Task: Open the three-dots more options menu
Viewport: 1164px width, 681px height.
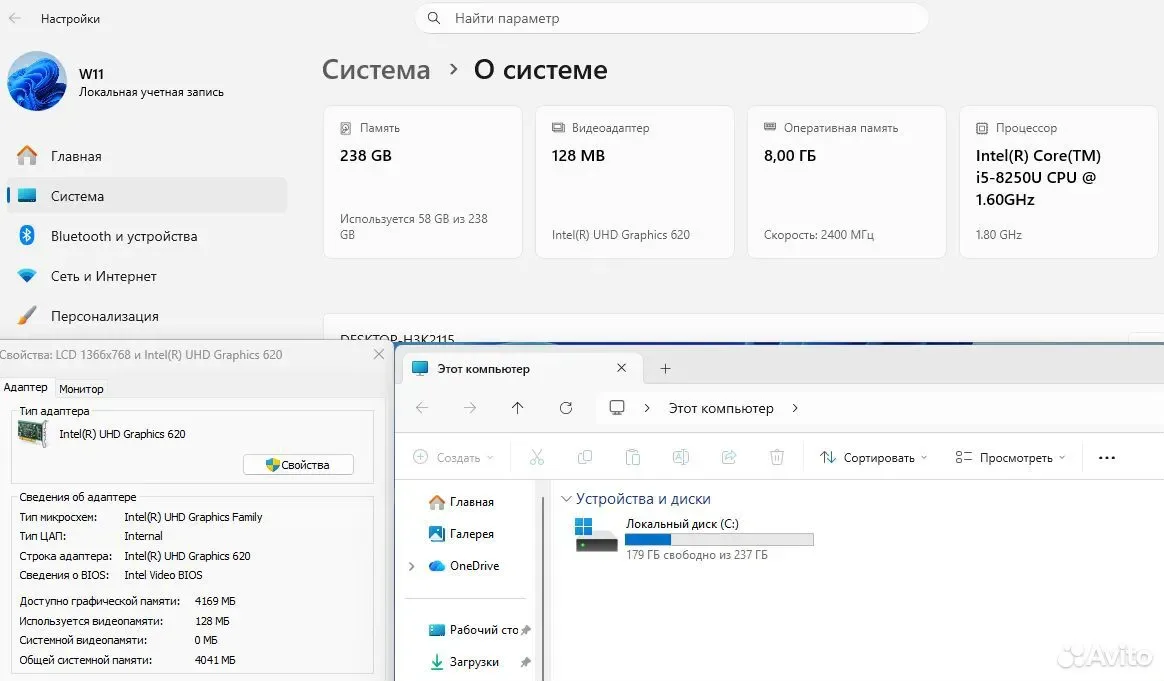Action: point(1107,457)
